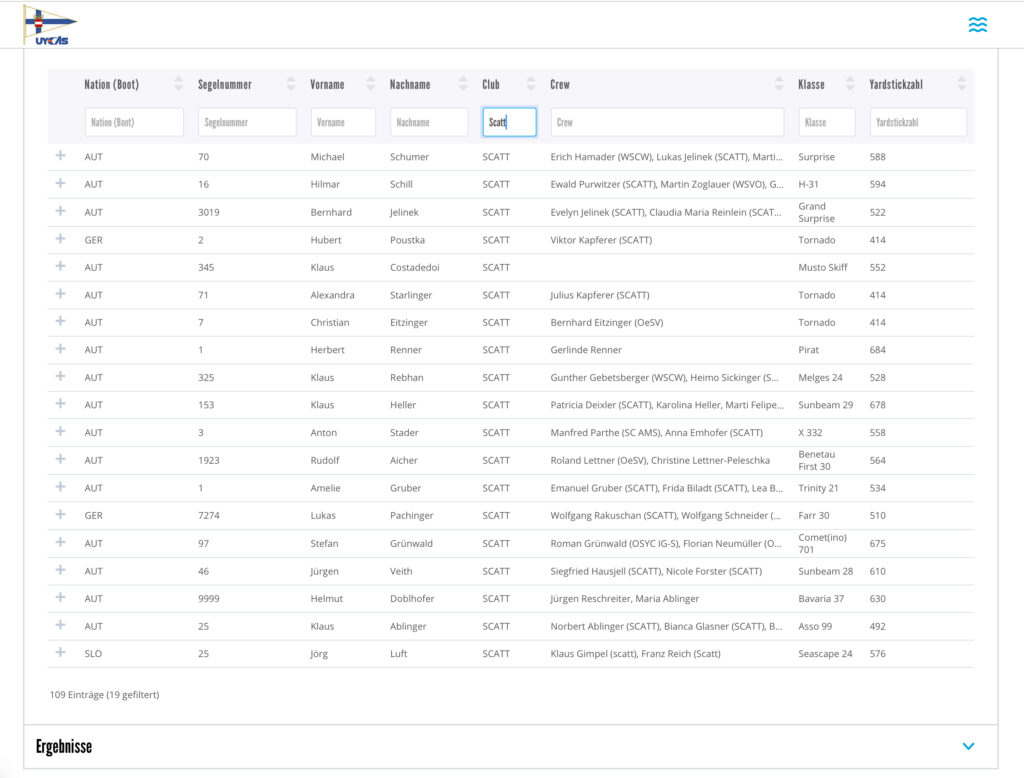Select yardstick value '684'

pyautogui.click(x=878, y=350)
